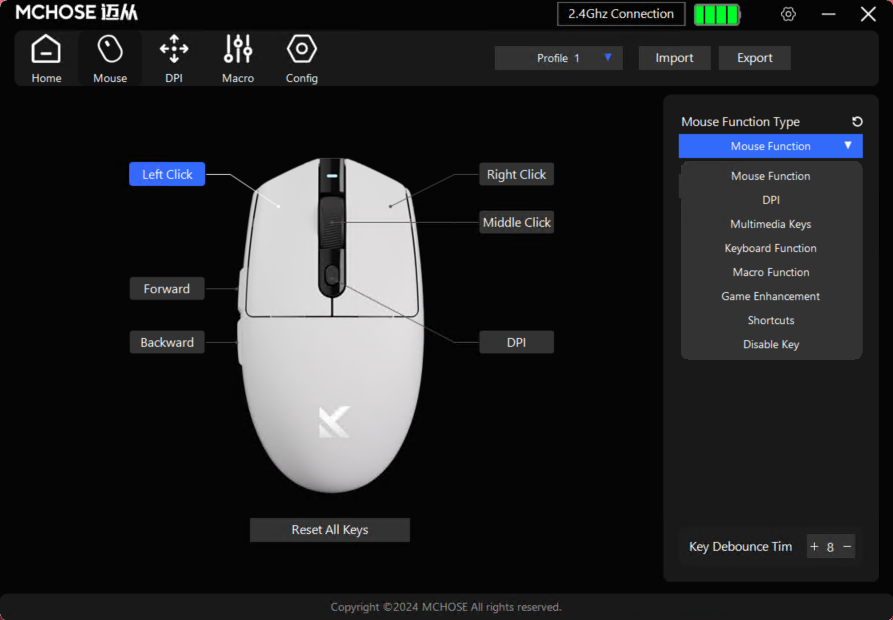This screenshot has width=893, height=620.
Task: Select the Backward button label
Action: point(167,342)
